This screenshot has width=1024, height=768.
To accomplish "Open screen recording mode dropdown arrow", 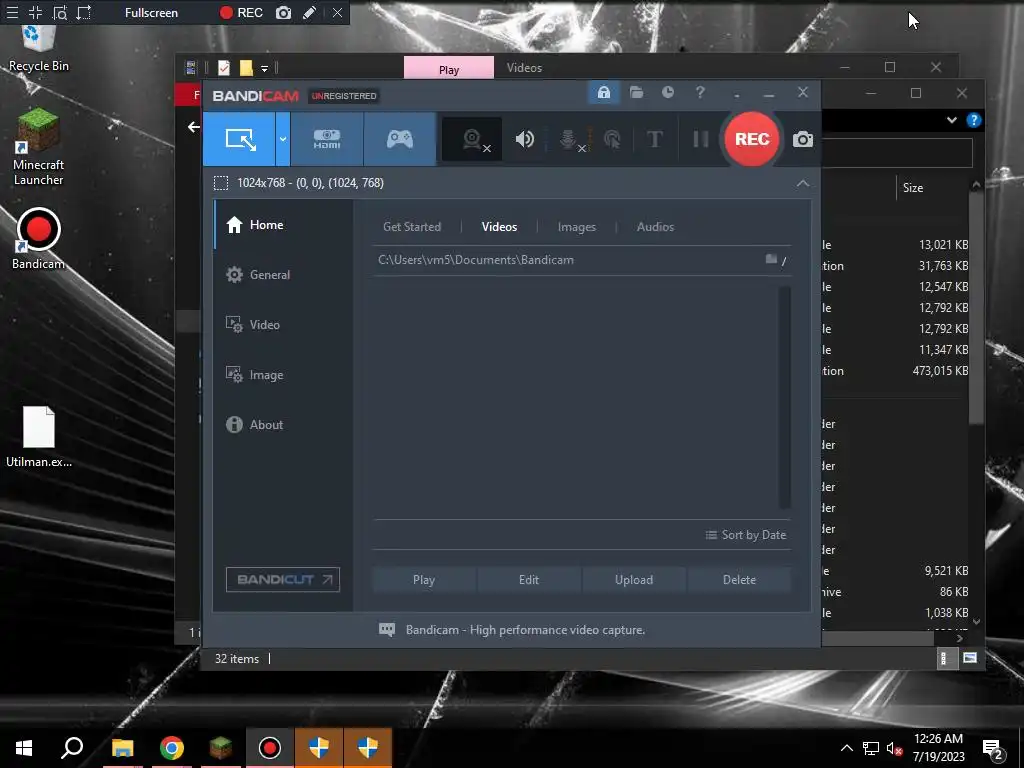I will 283,139.
